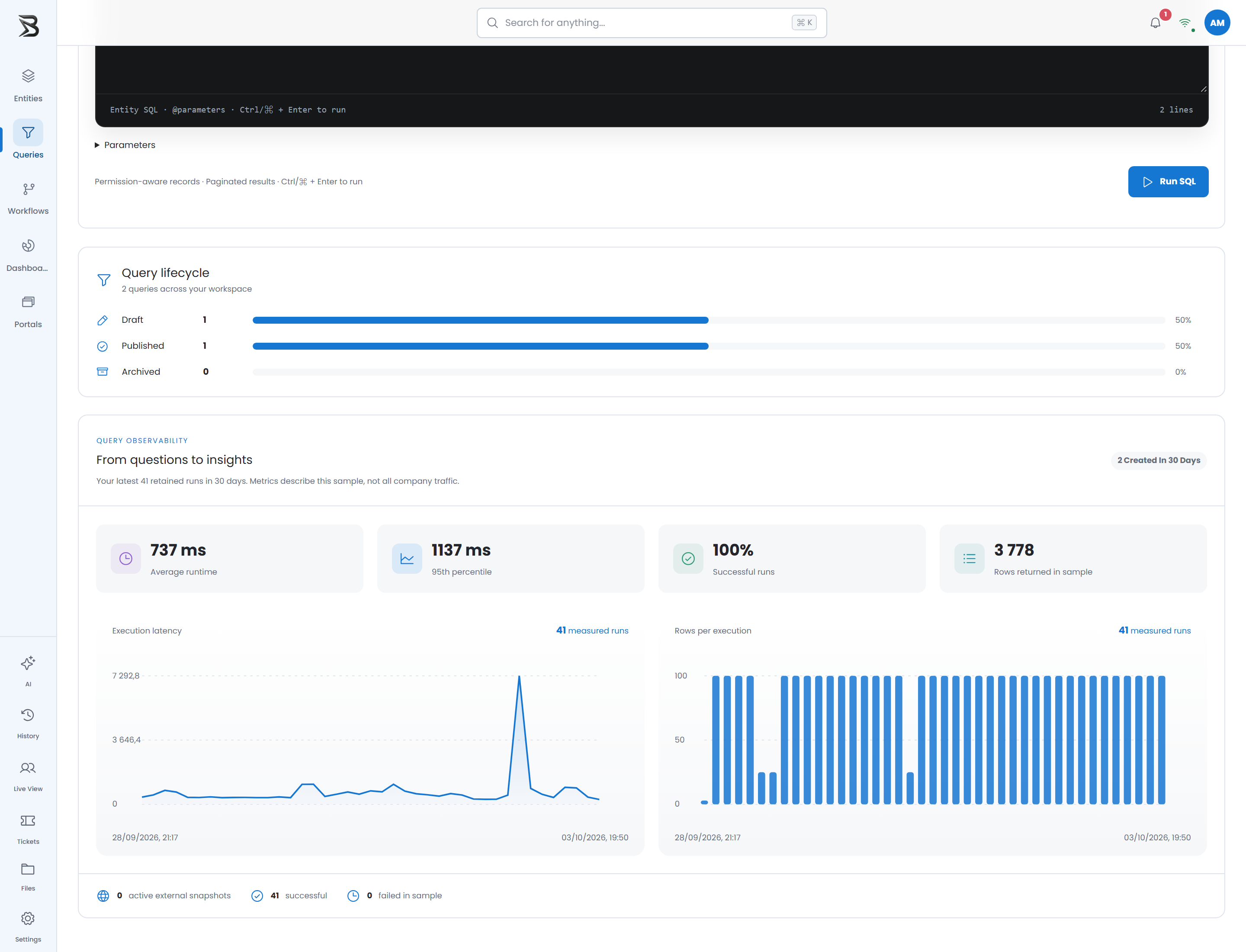
Task: Open Workflows from the sidebar
Action: pyautogui.click(x=28, y=198)
